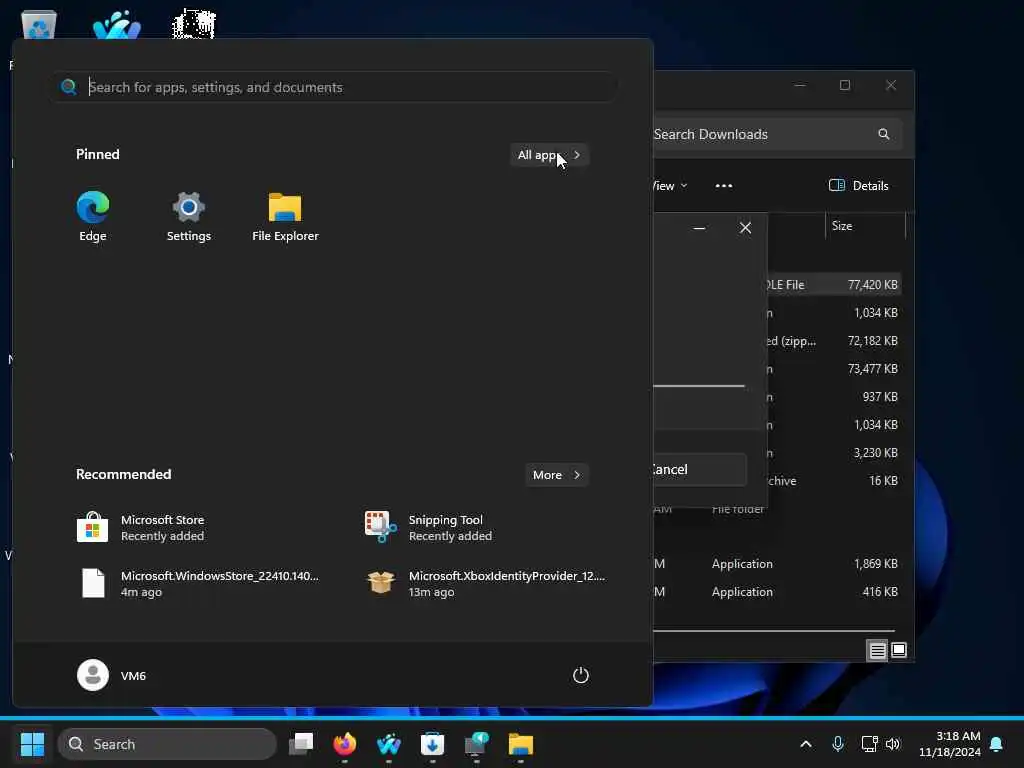This screenshot has height=768, width=1024.
Task: Open the pinned Edge app
Action: click(x=93, y=217)
